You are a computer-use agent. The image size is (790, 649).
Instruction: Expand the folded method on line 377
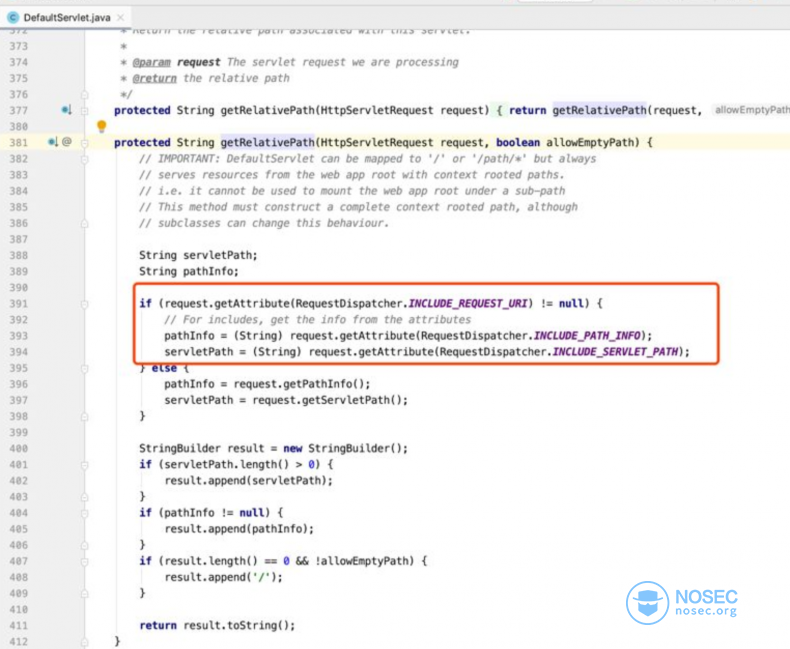coord(85,110)
